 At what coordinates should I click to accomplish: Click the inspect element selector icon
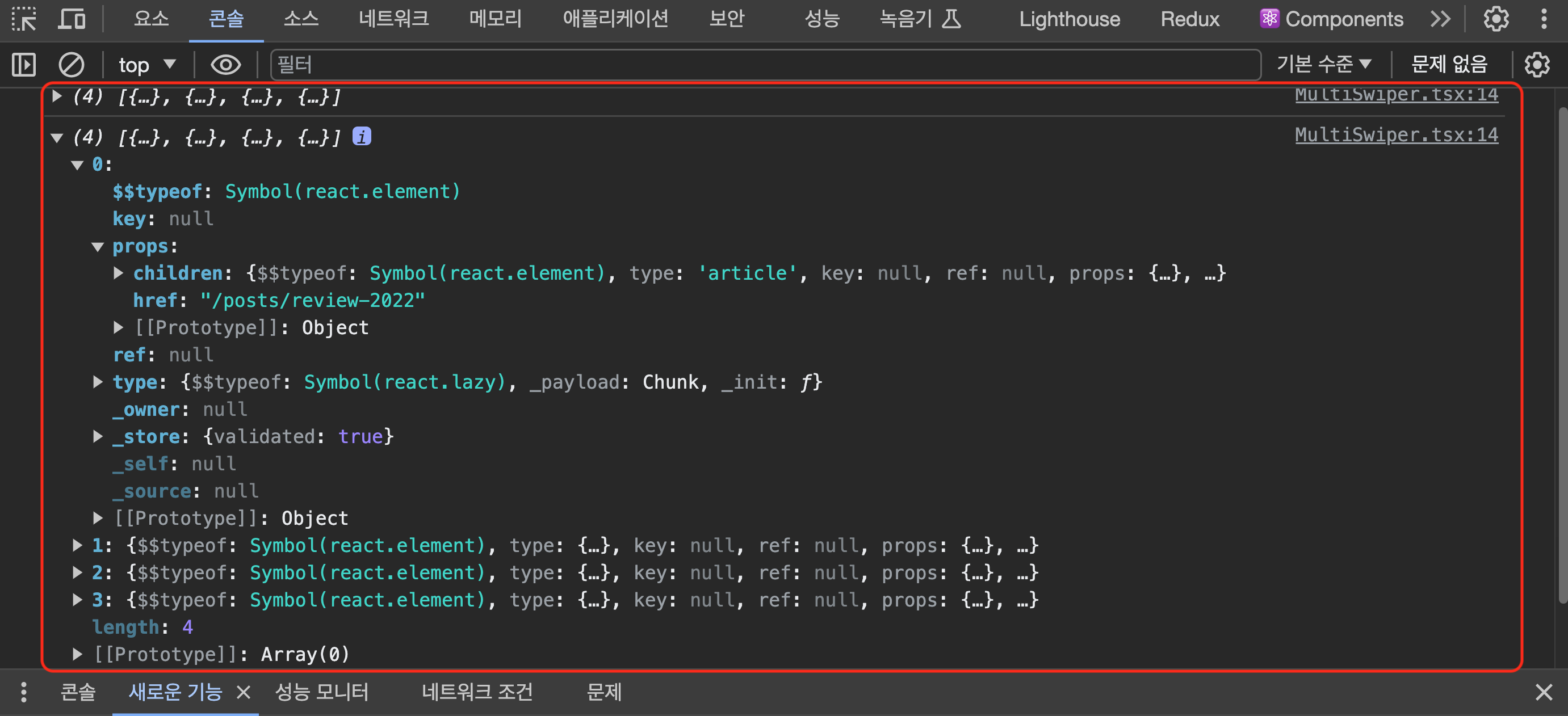[24, 19]
